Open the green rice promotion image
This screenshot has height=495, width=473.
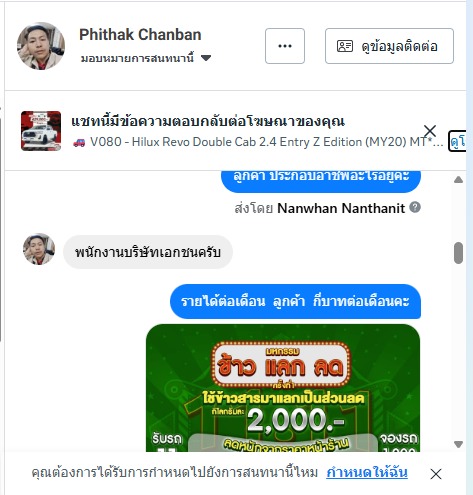click(283, 388)
